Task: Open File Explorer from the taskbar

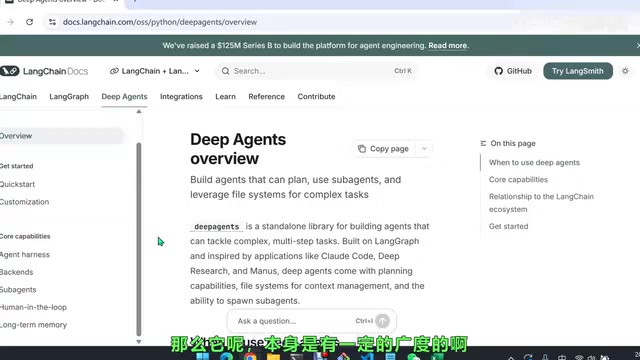Action: [x=273, y=357]
